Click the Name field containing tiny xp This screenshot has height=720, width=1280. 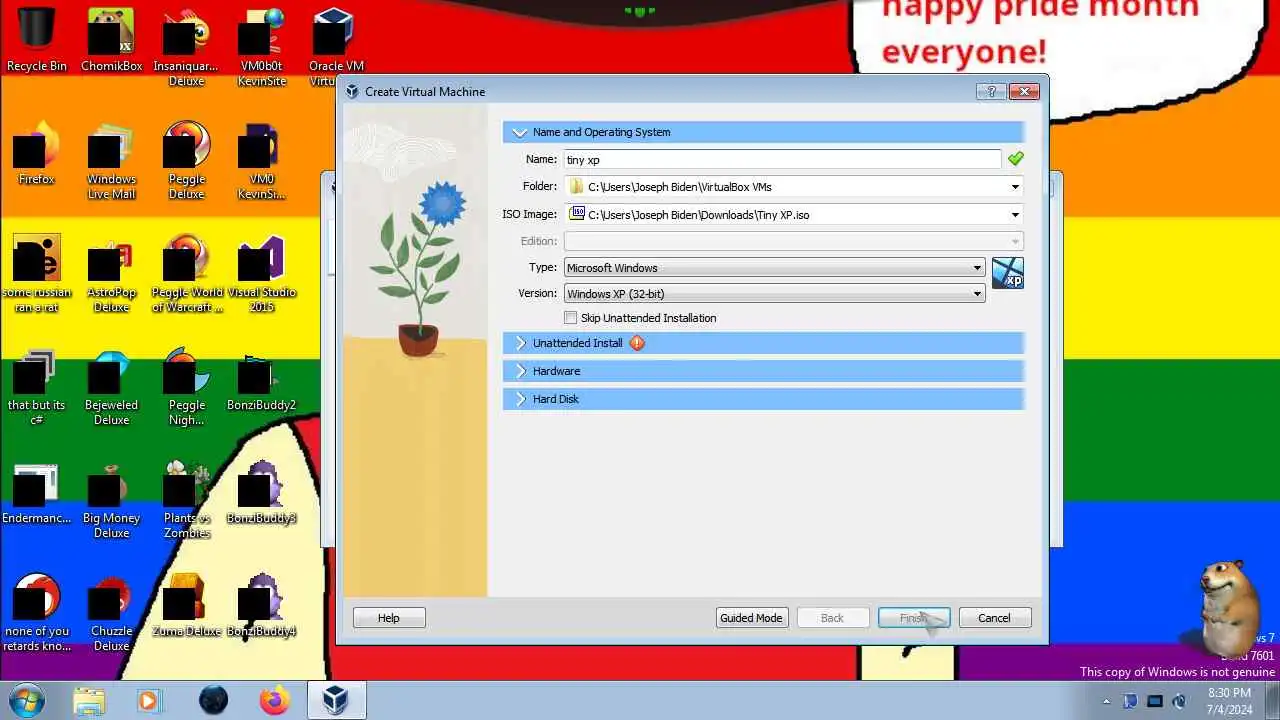click(782, 159)
